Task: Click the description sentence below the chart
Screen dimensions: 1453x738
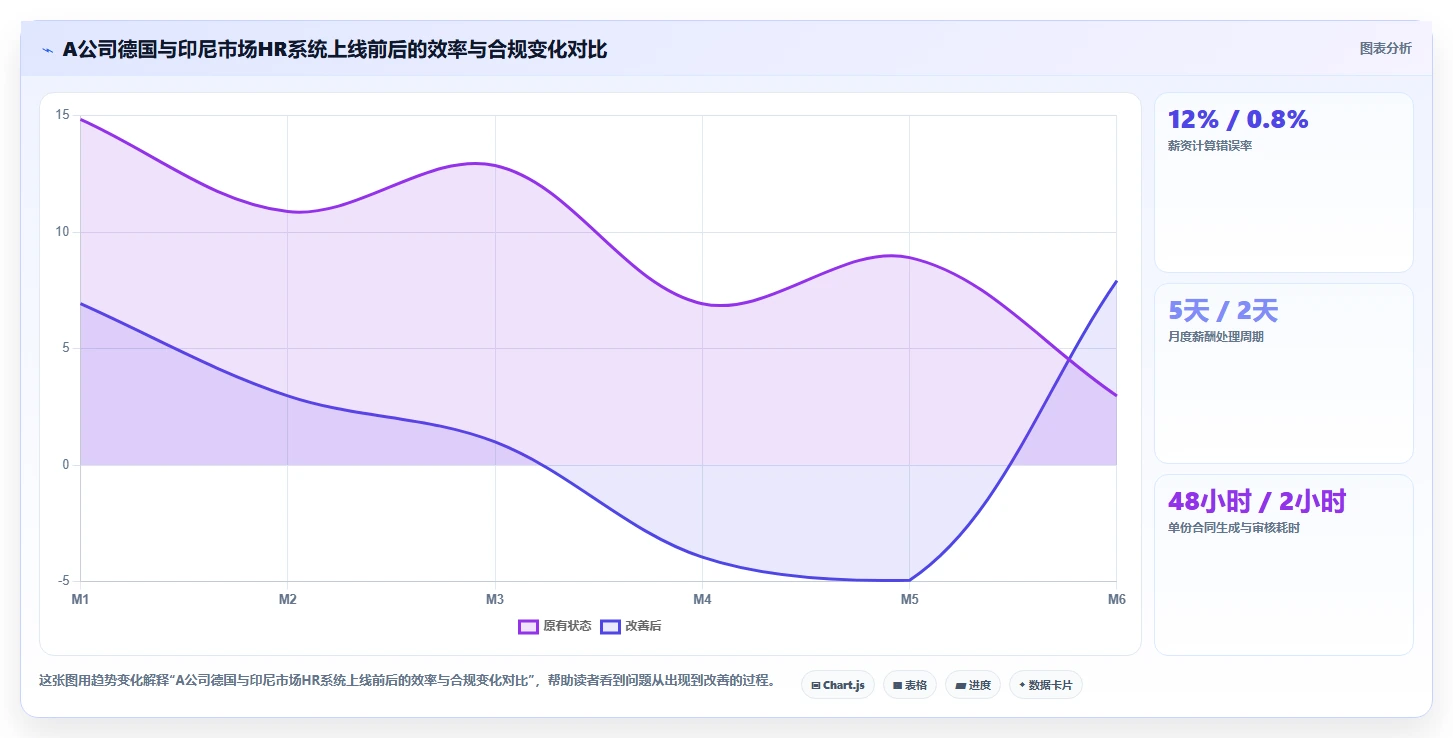Action: tap(408, 681)
